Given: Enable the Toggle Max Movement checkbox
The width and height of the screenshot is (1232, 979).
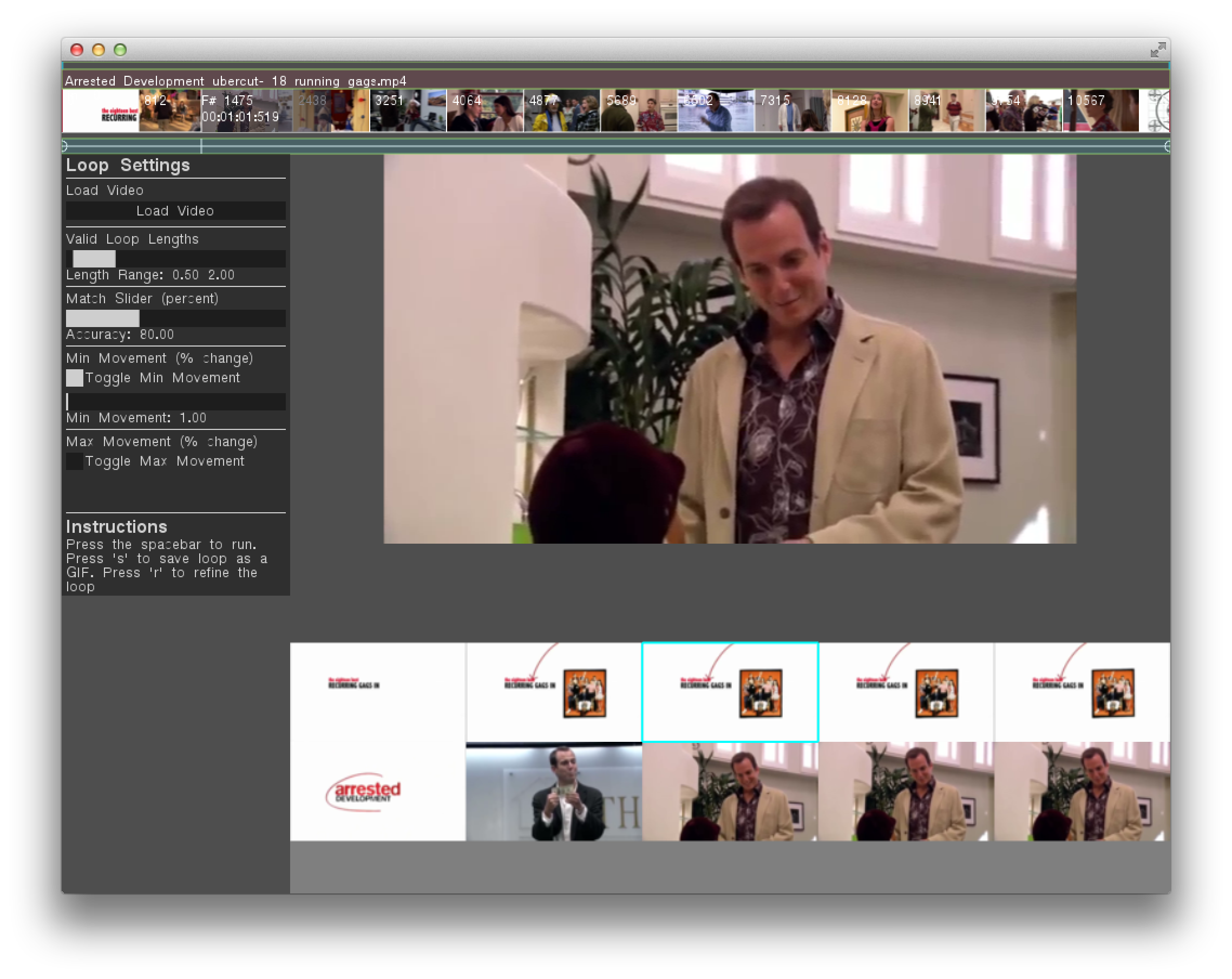Looking at the screenshot, I should tap(74, 461).
